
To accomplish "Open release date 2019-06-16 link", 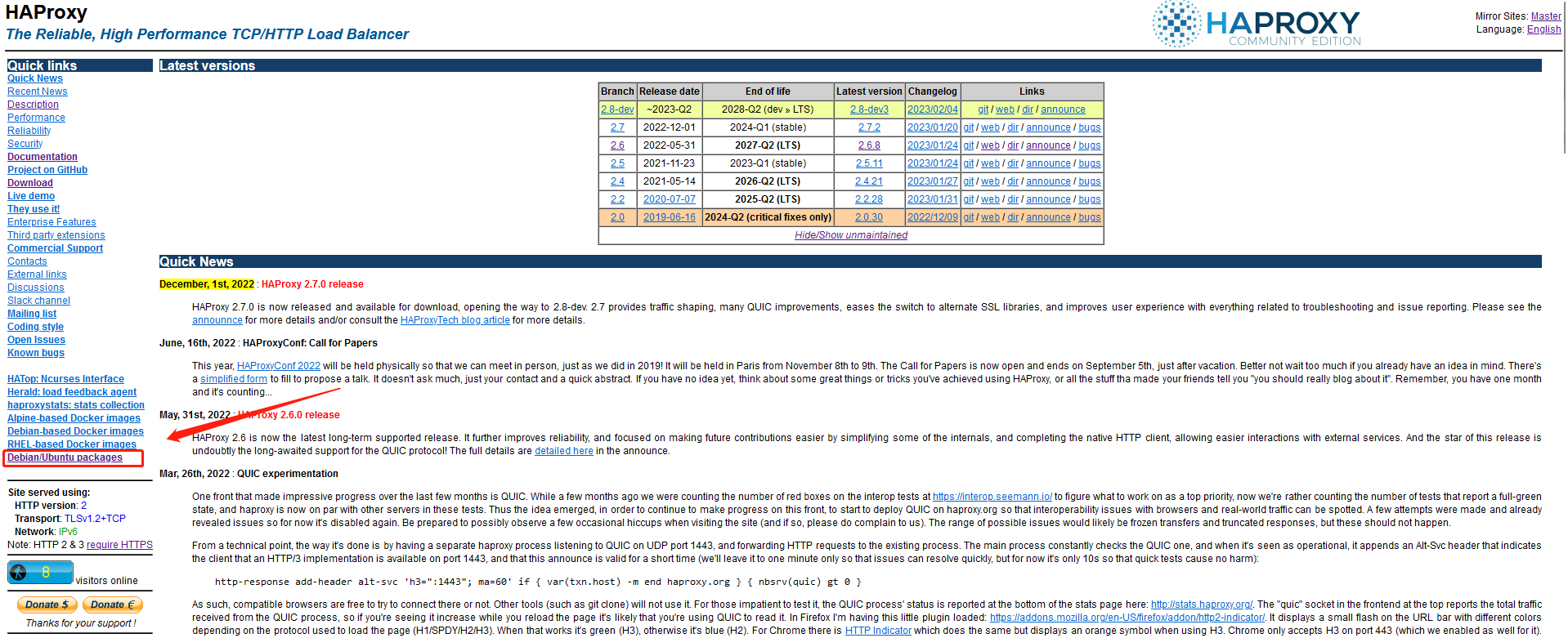I will pyautogui.click(x=670, y=217).
